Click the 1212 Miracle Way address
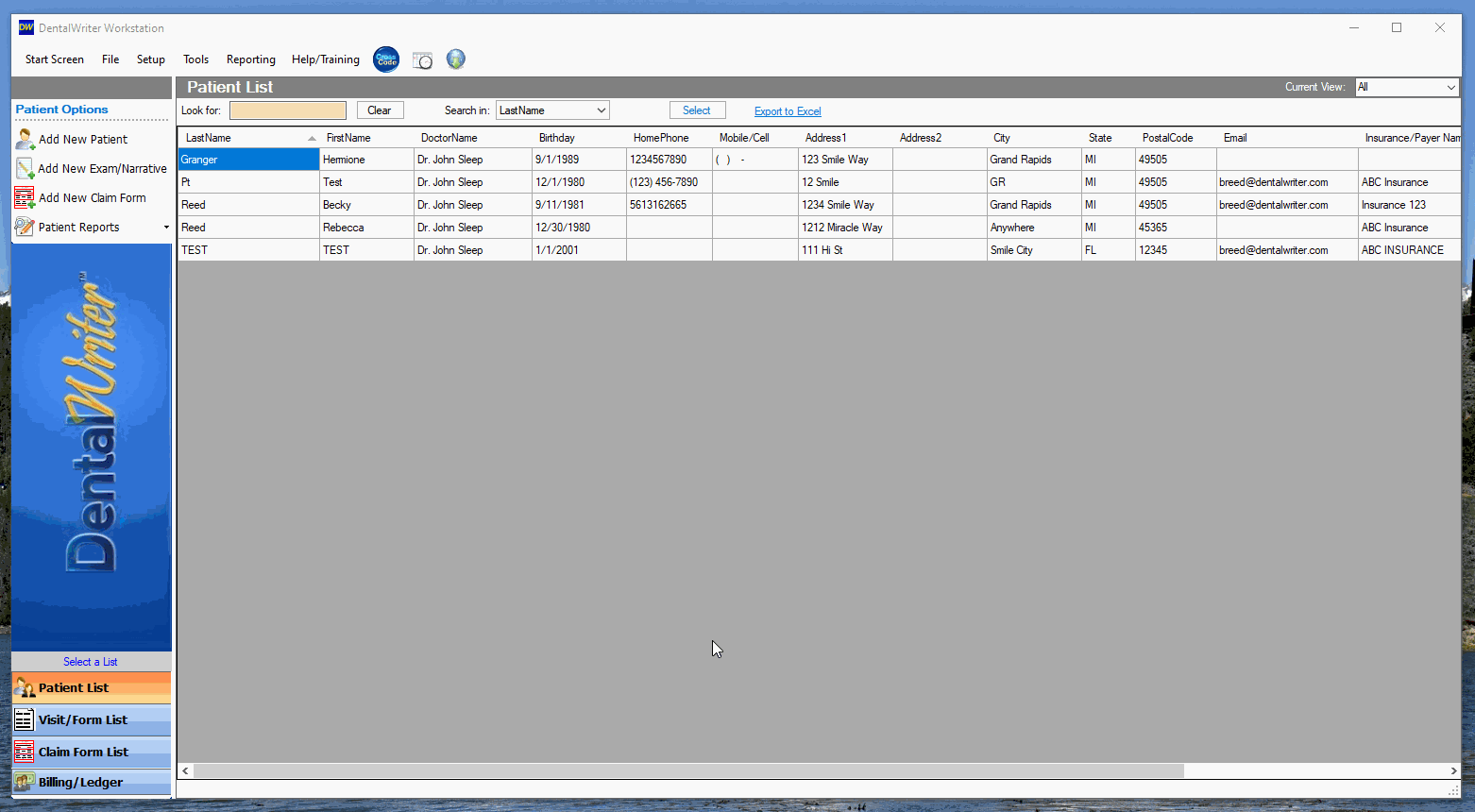Image resolution: width=1475 pixels, height=812 pixels. click(x=845, y=228)
